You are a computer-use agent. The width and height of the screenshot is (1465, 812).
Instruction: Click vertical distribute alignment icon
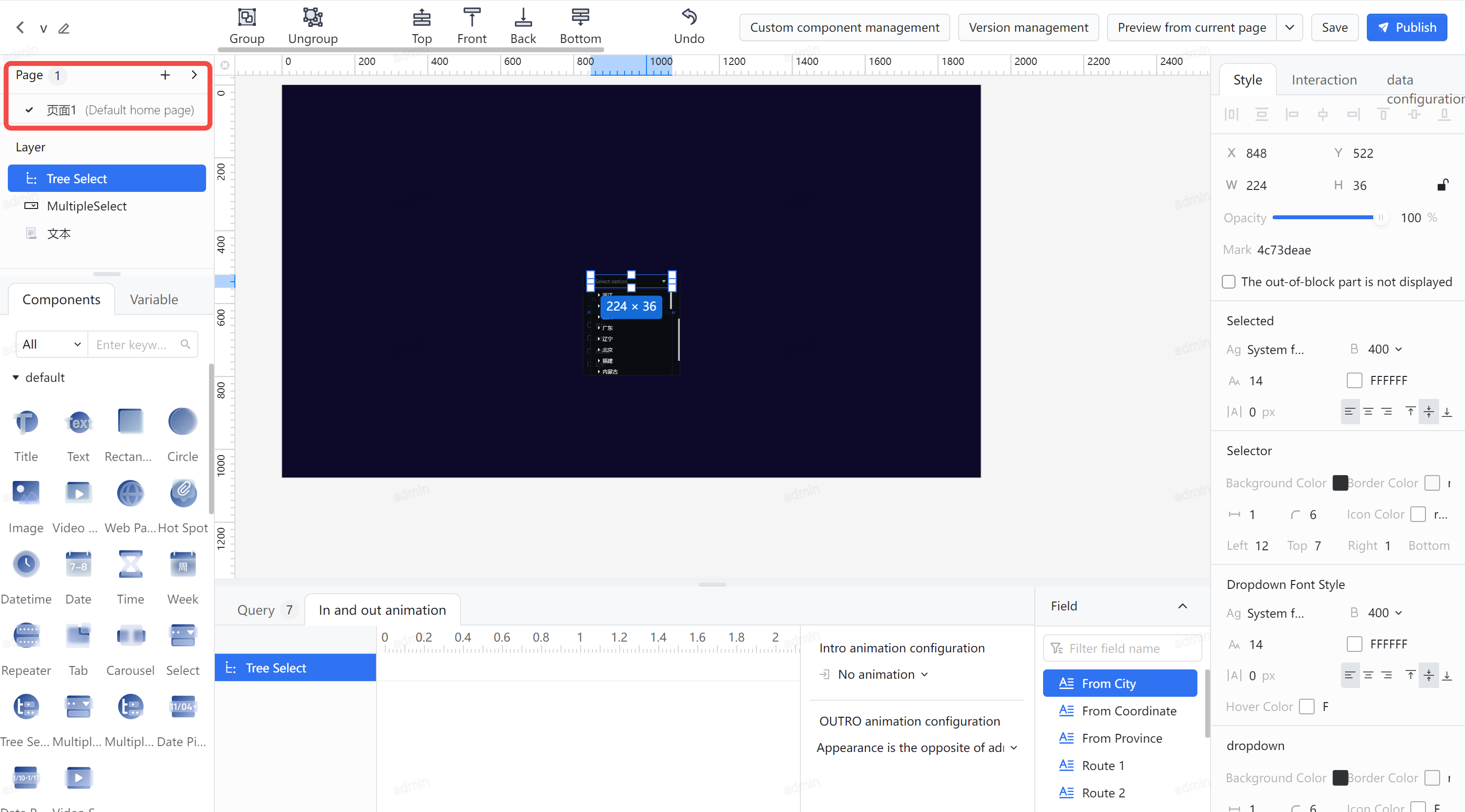tap(1261, 114)
